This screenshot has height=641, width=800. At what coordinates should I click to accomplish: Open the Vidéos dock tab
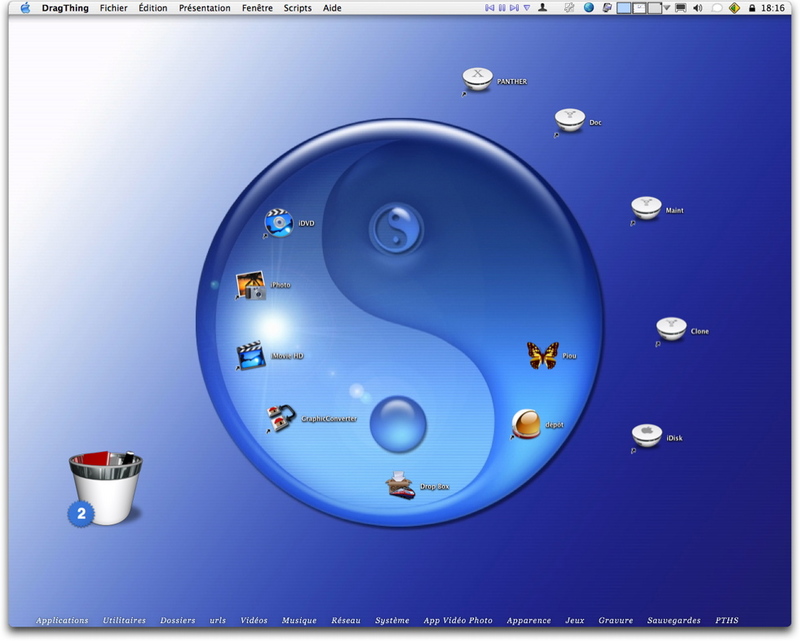(x=254, y=620)
